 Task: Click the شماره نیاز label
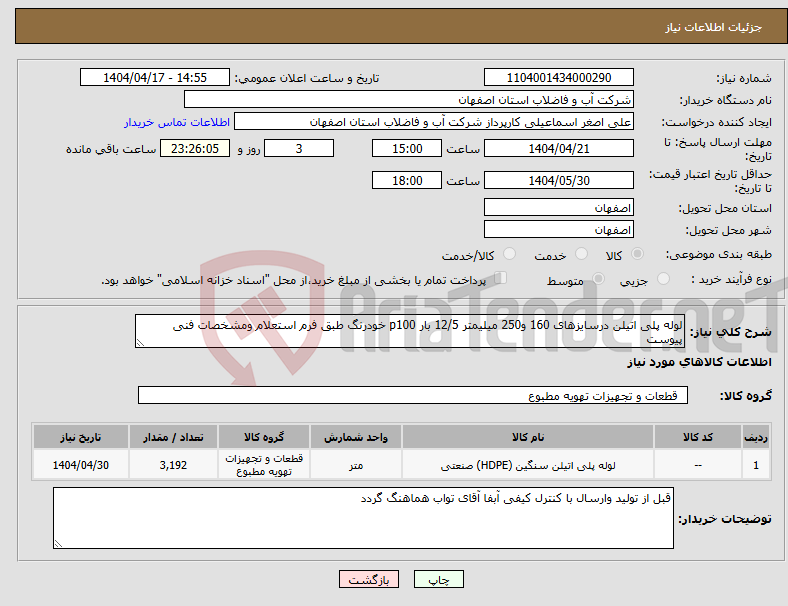(743, 78)
